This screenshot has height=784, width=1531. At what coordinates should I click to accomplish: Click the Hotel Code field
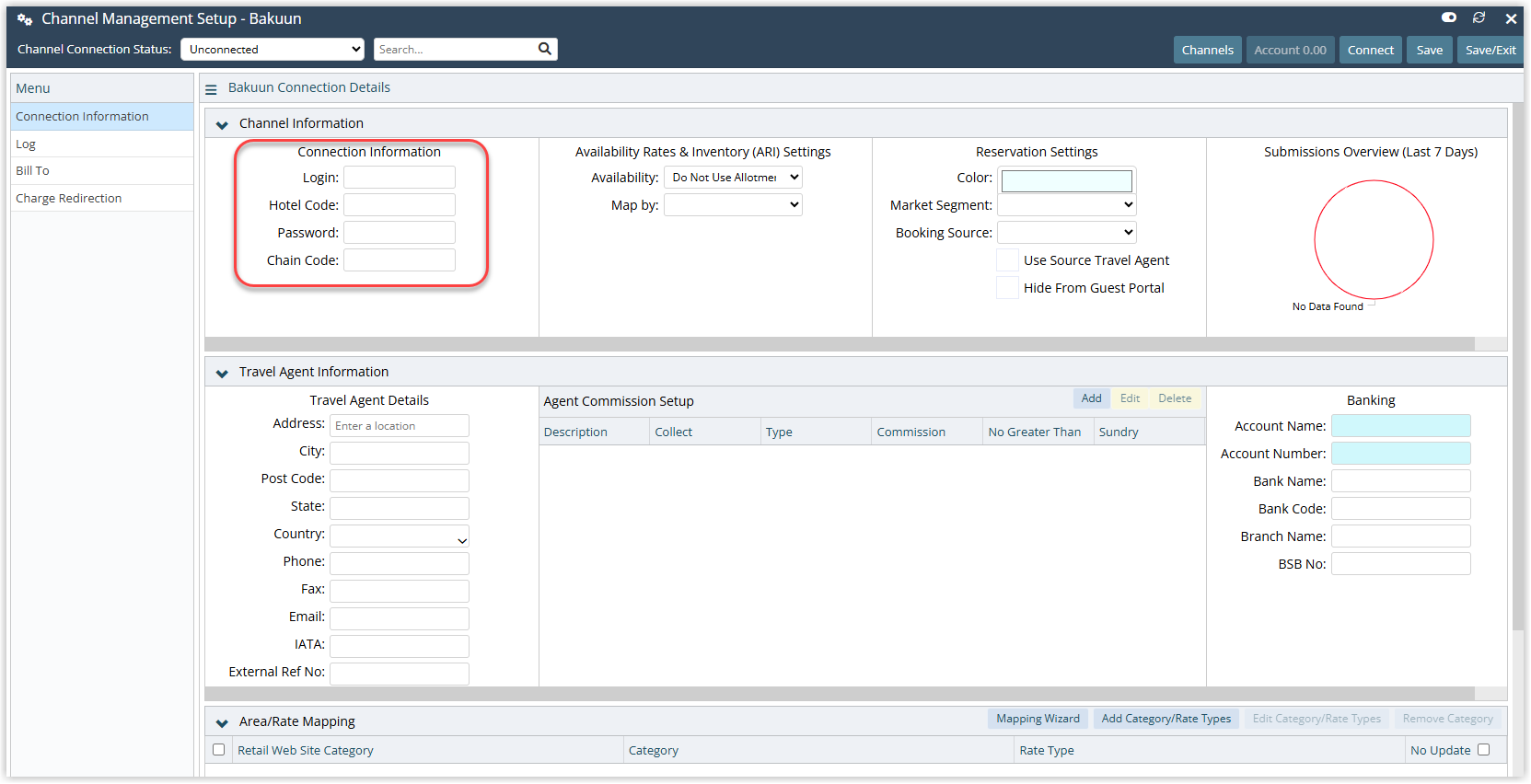pyautogui.click(x=400, y=205)
